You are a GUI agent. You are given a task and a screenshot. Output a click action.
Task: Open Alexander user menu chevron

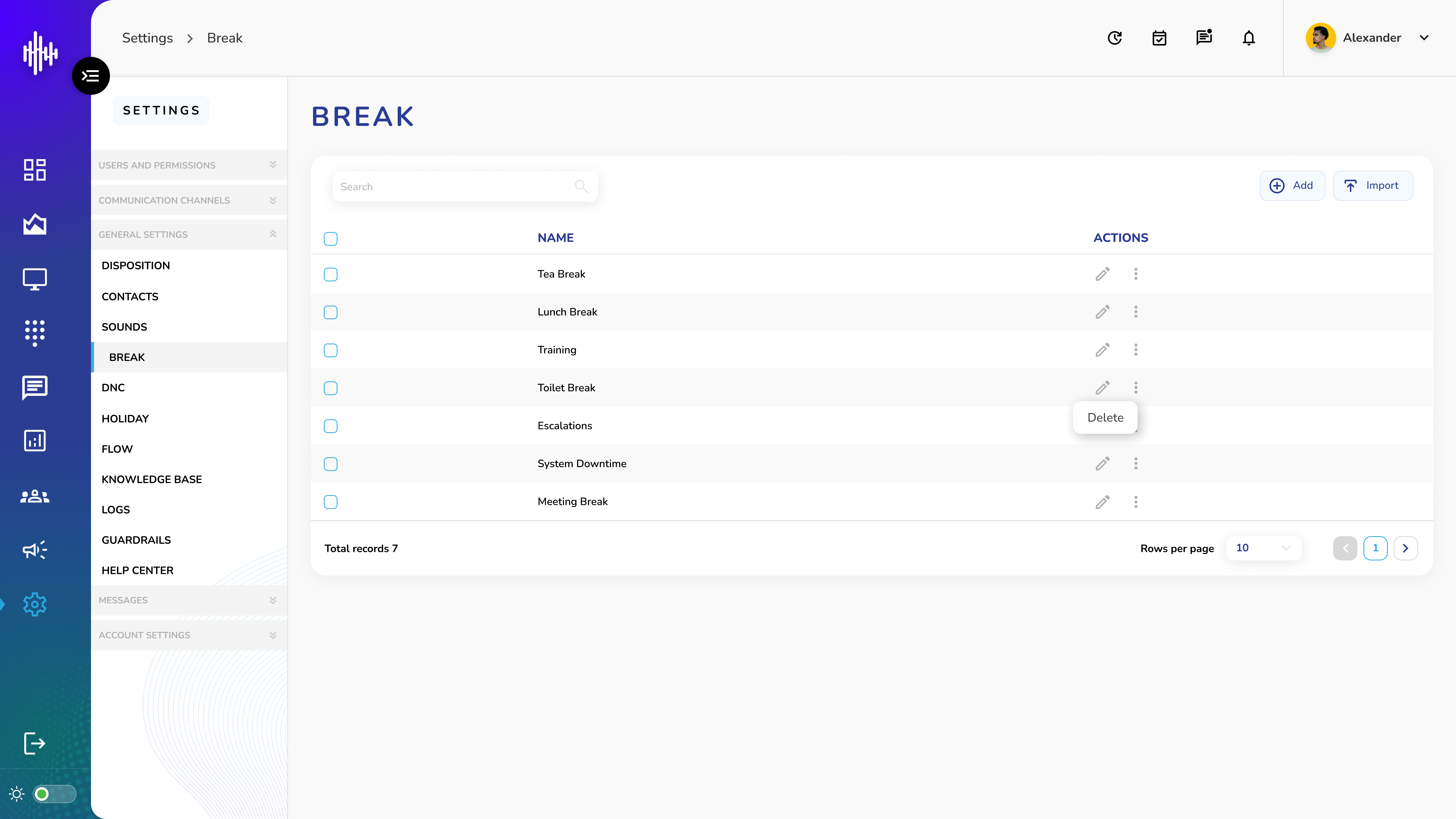[1424, 38]
